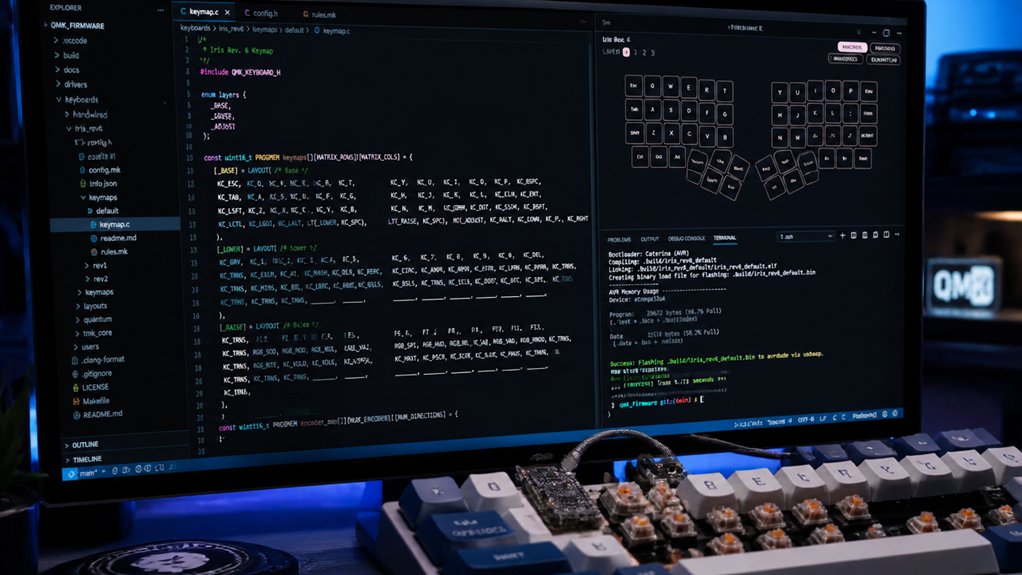The width and height of the screenshot is (1022, 575).
Task: Select layer 2 in the keyboard visualizer
Action: tap(644, 53)
